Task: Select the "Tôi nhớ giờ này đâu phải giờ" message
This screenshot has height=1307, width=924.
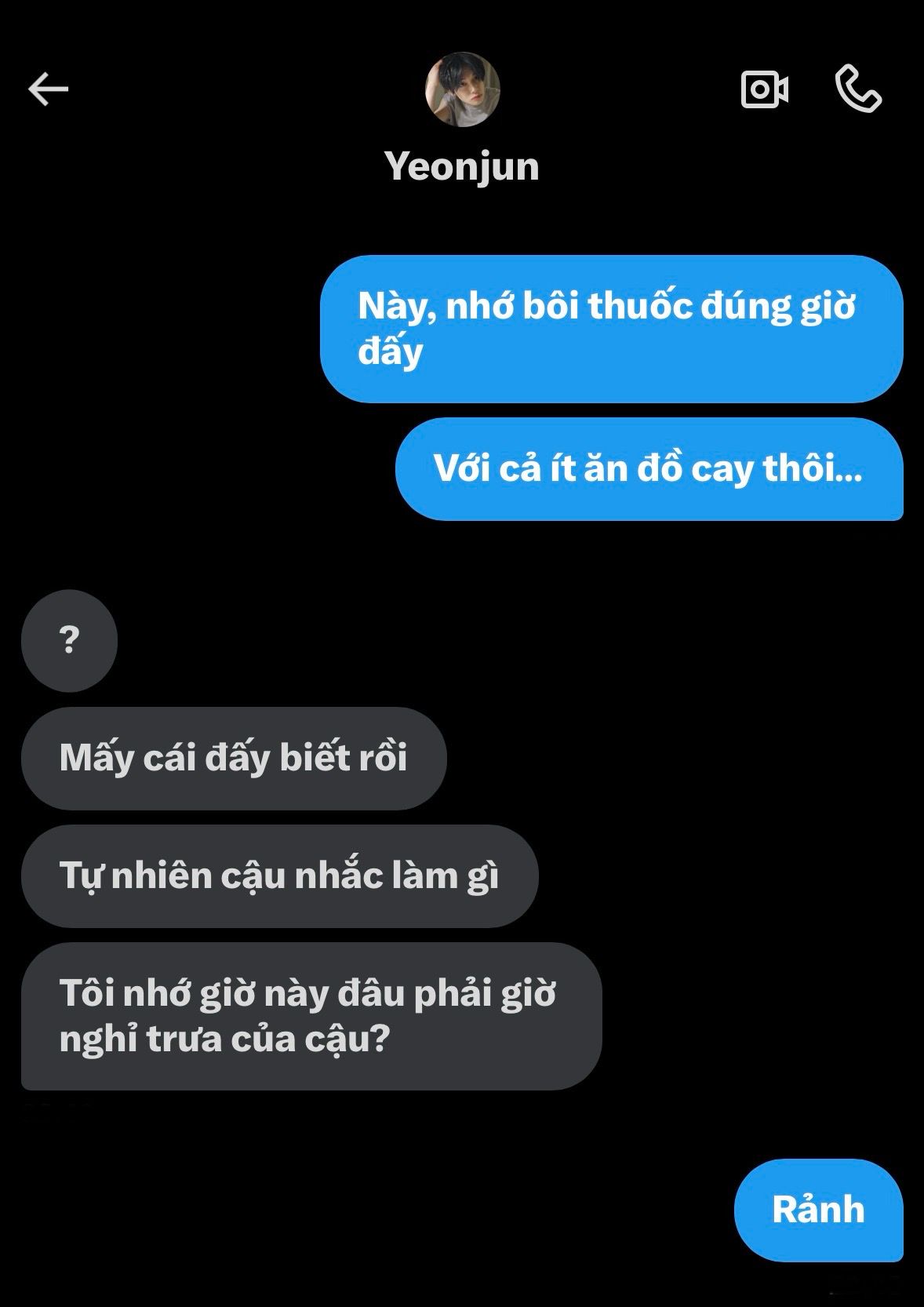Action: click(x=311, y=1016)
